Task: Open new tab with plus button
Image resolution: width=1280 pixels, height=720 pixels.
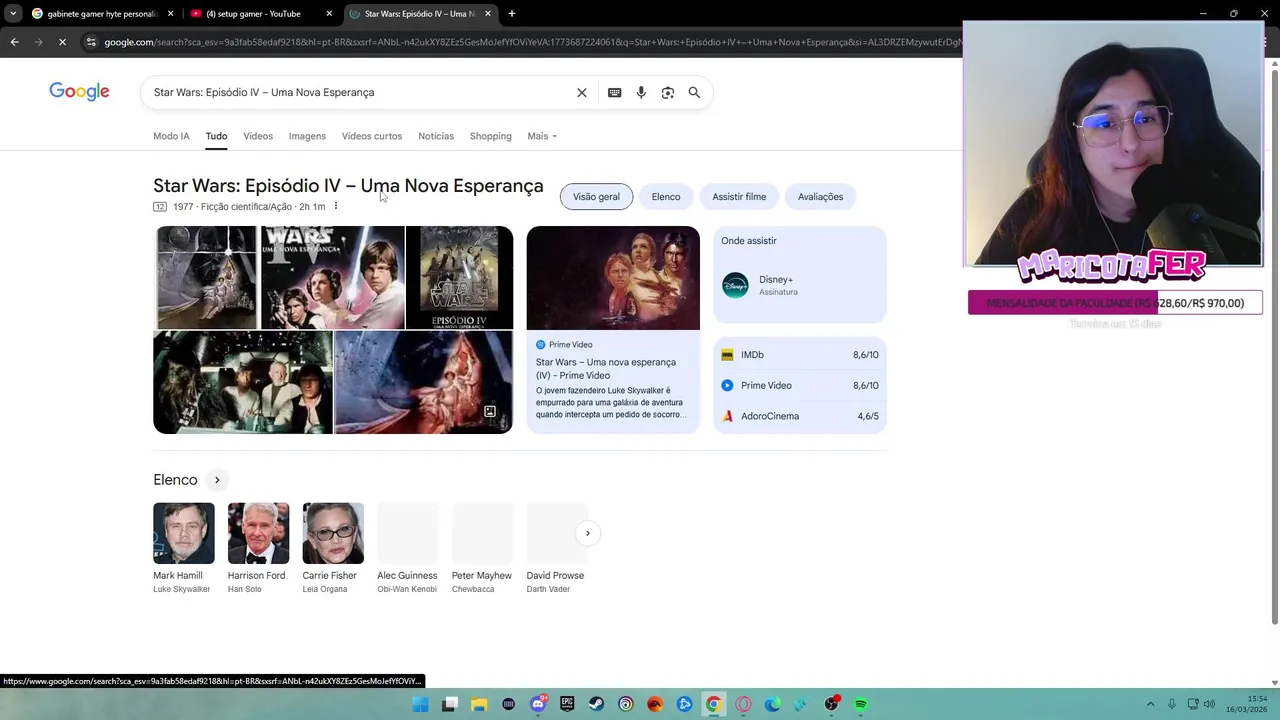Action: [512, 14]
